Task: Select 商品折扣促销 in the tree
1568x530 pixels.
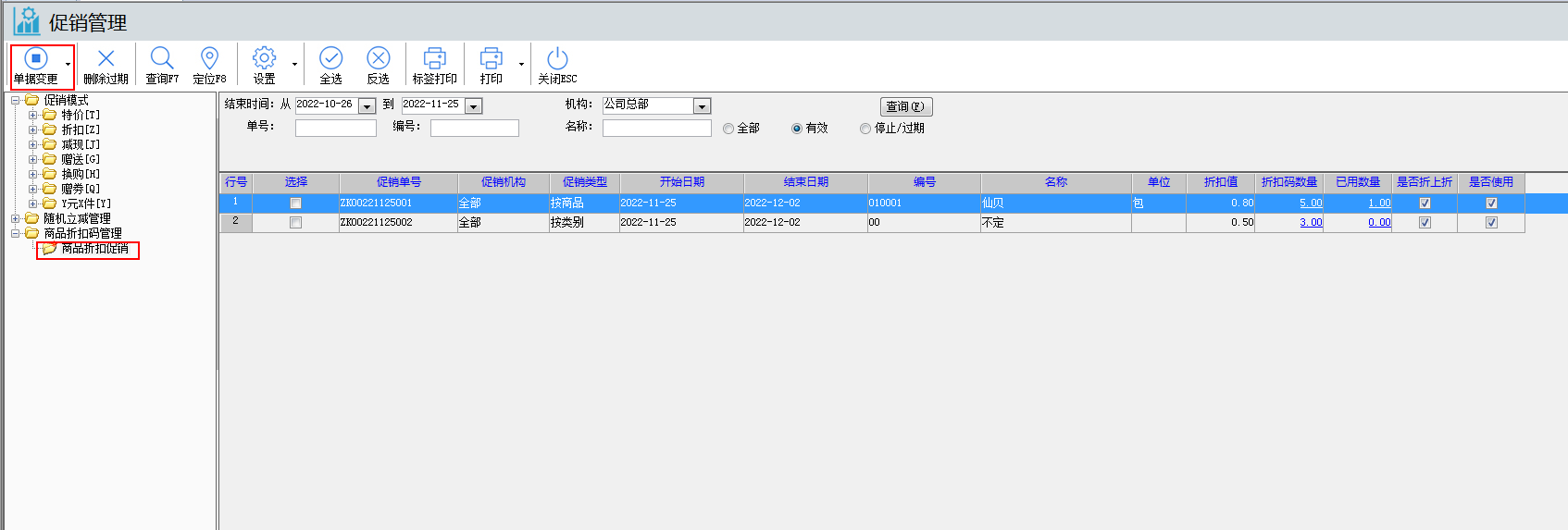Action: click(94, 249)
